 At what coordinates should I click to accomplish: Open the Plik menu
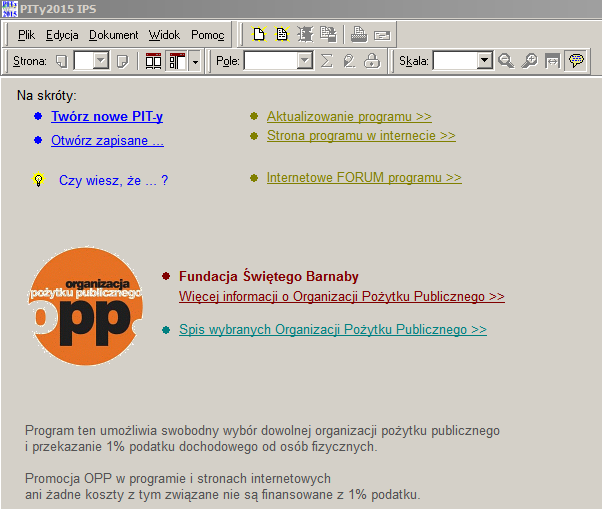click(26, 35)
